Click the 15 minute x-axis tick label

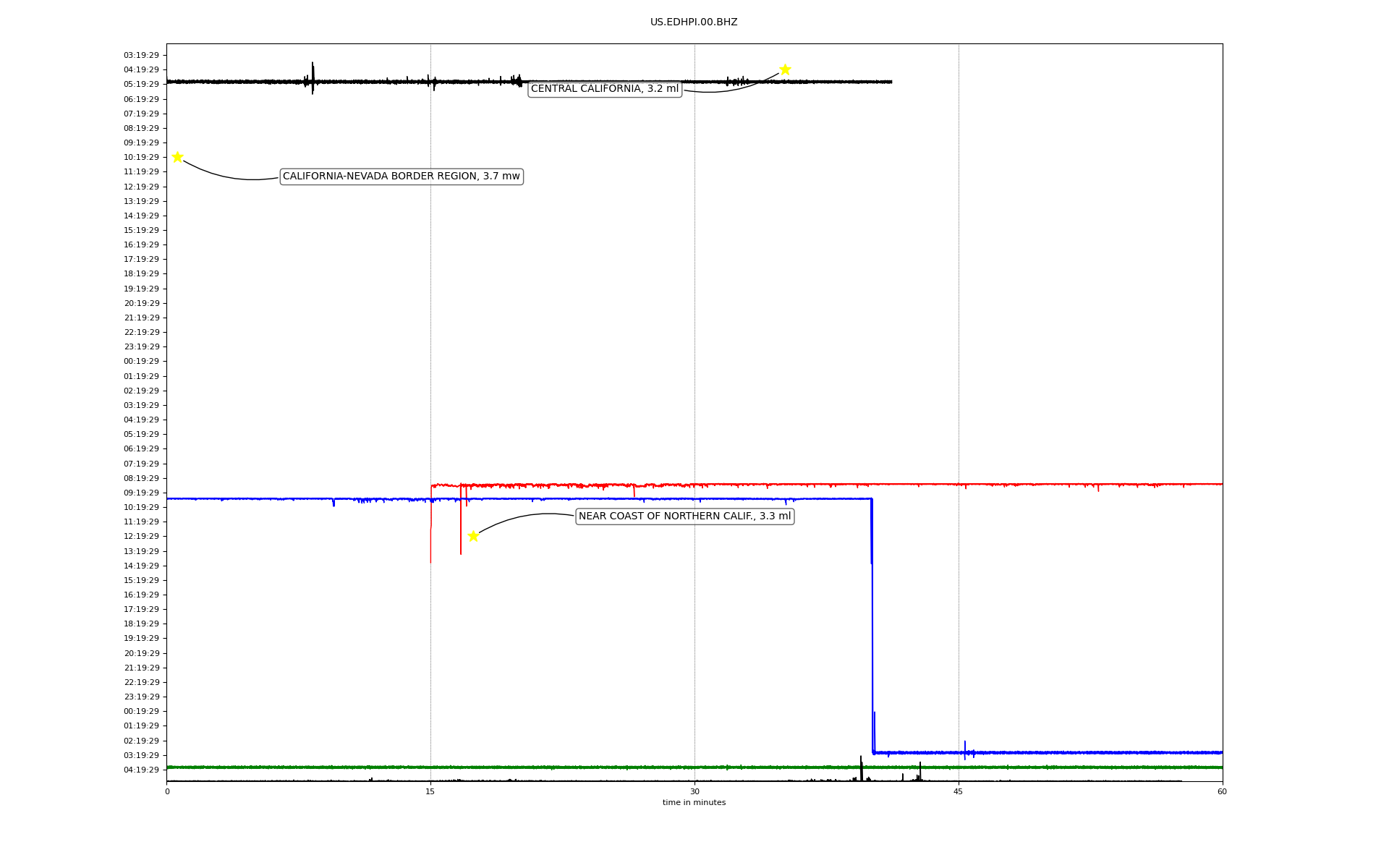tap(430, 791)
